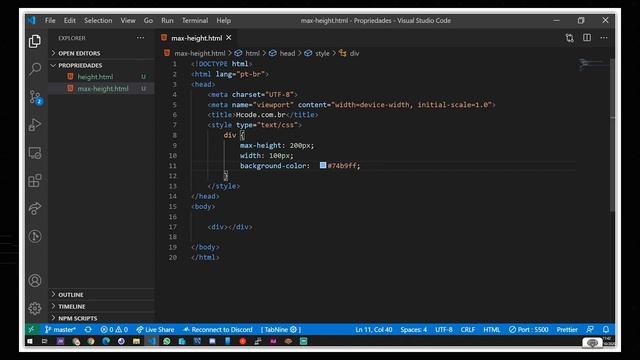Click Explorer more actions ellipsis
This screenshot has width=640, height=360.
(x=140, y=38)
